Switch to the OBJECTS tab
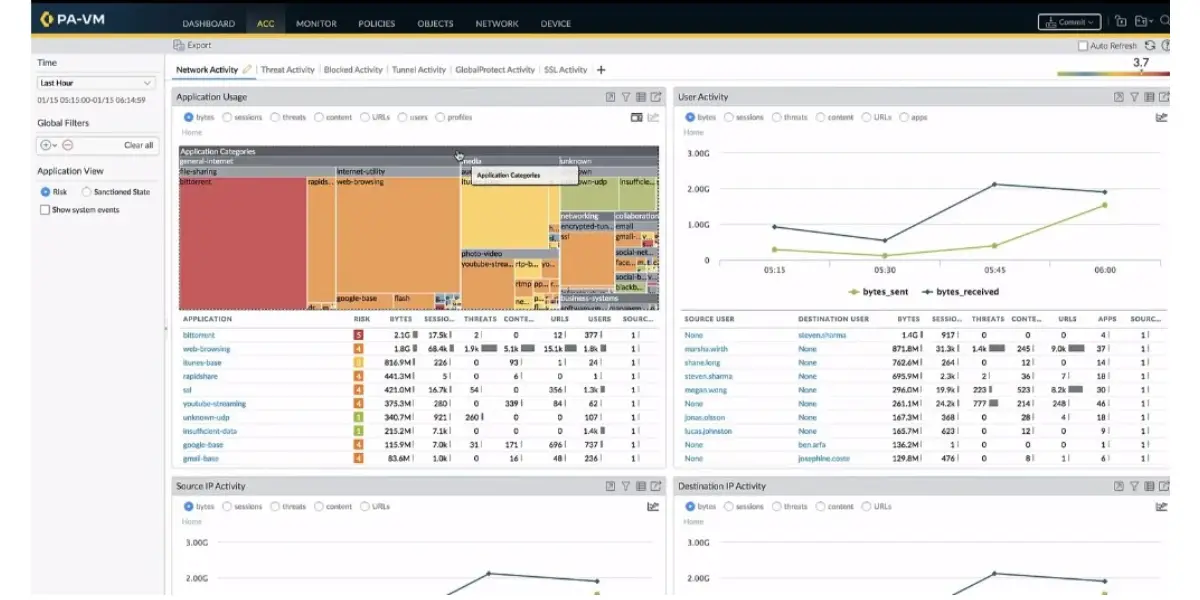 point(435,24)
